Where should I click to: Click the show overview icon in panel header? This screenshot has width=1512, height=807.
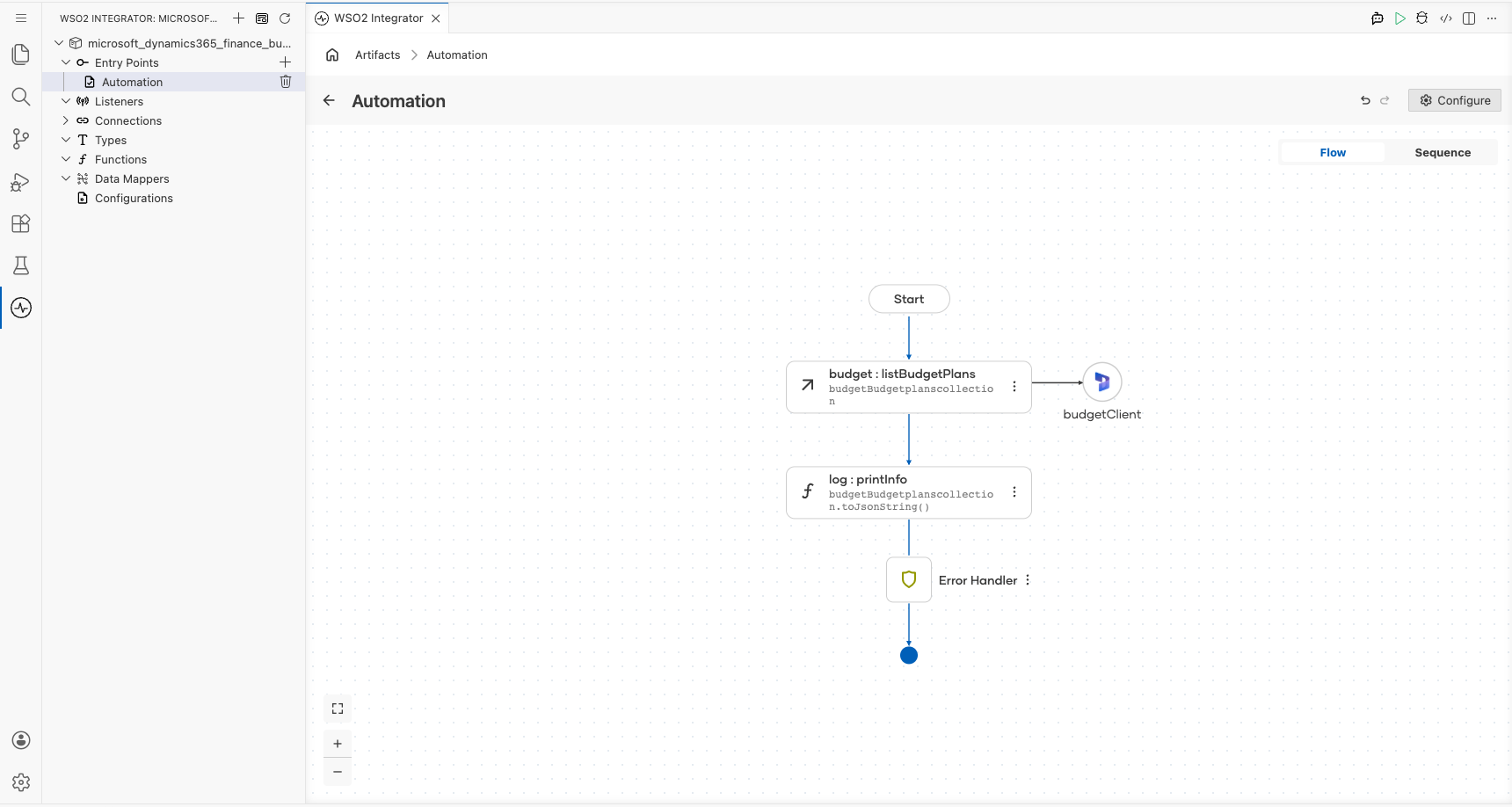pos(262,18)
